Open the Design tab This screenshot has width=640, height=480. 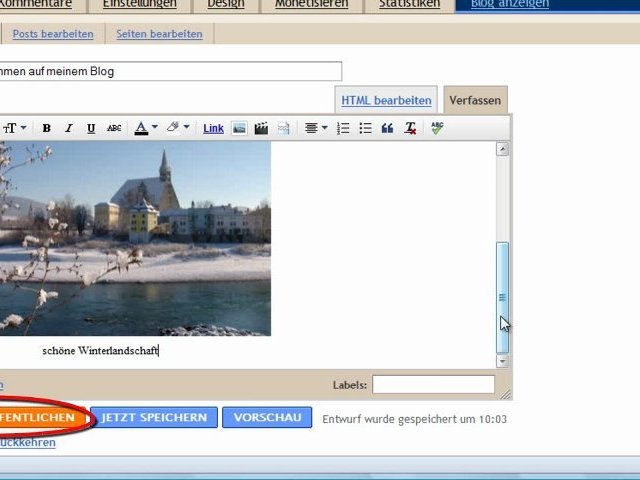coord(226,4)
